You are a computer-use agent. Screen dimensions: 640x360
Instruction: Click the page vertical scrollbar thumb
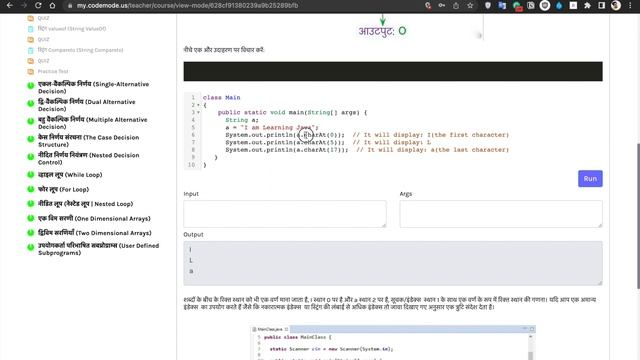click(637, 216)
